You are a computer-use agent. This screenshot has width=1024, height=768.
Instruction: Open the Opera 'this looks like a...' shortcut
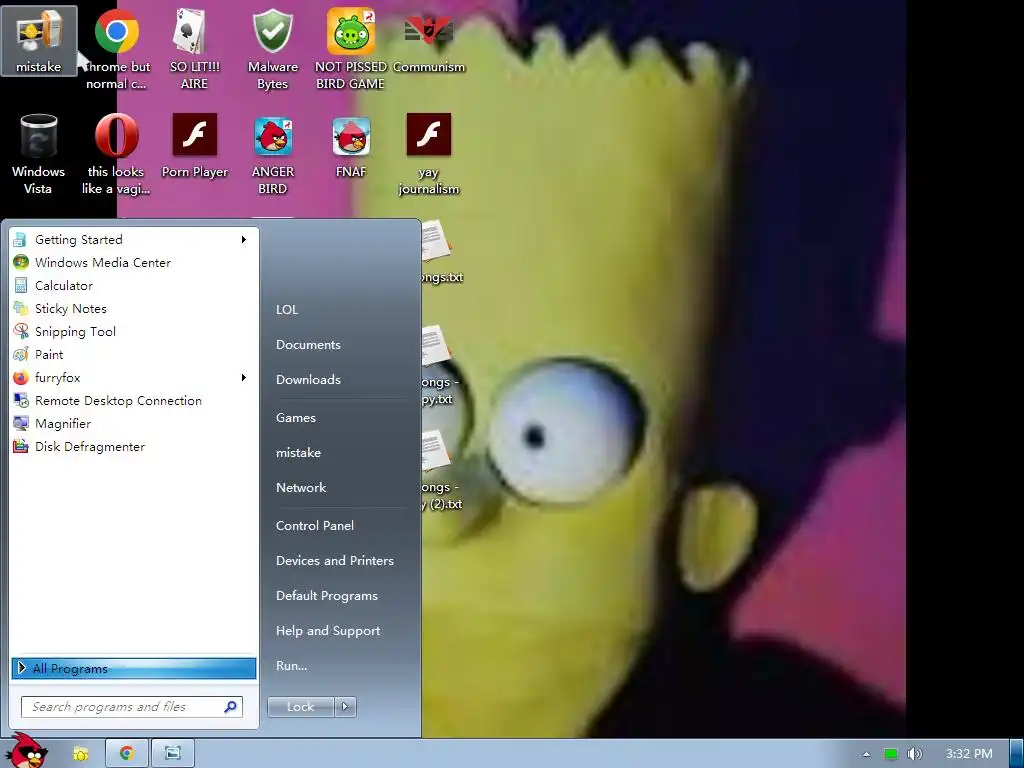pos(116,154)
